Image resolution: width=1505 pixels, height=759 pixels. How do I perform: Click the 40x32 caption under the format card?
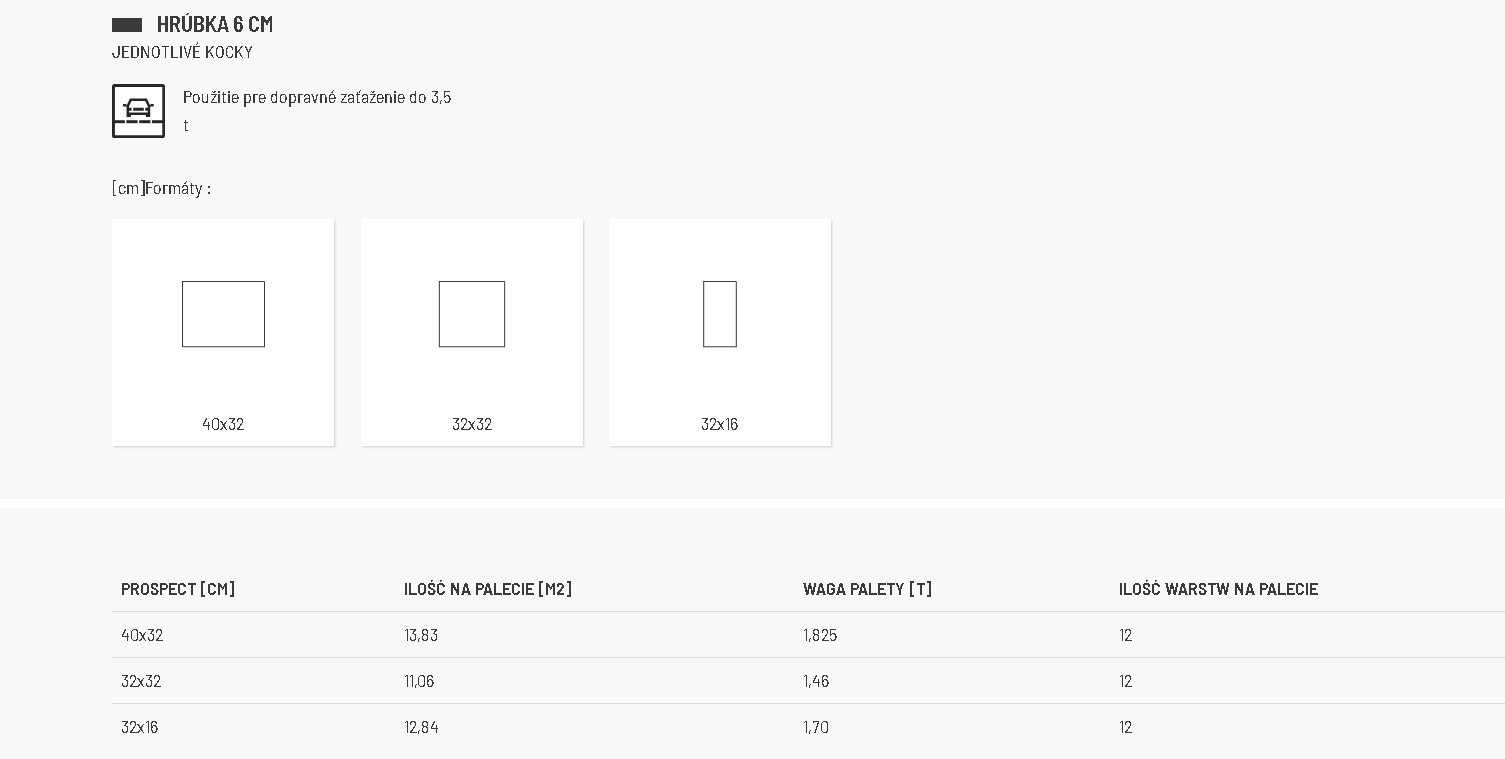pyautogui.click(x=223, y=424)
